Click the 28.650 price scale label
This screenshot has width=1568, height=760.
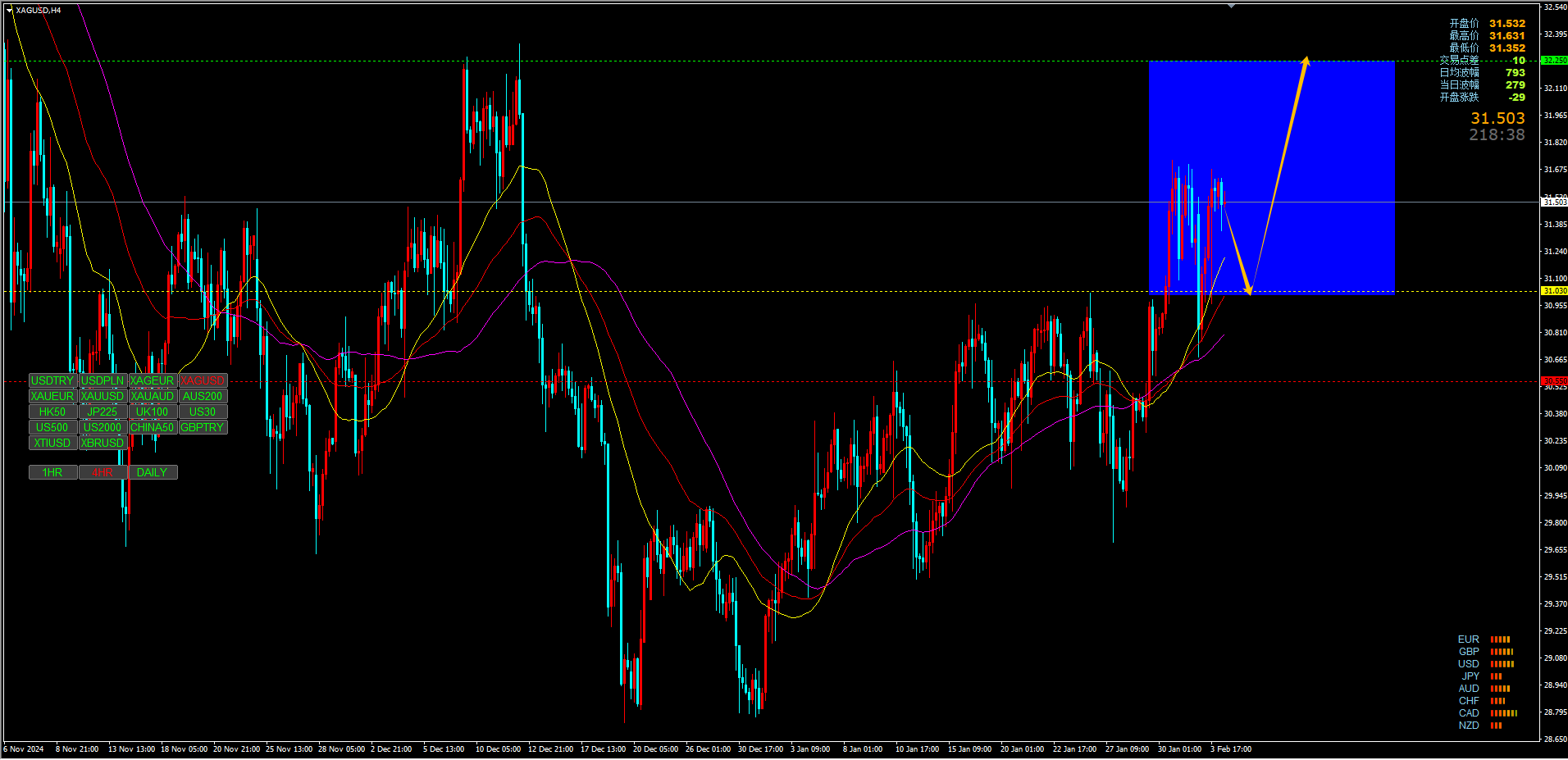[x=1555, y=740]
